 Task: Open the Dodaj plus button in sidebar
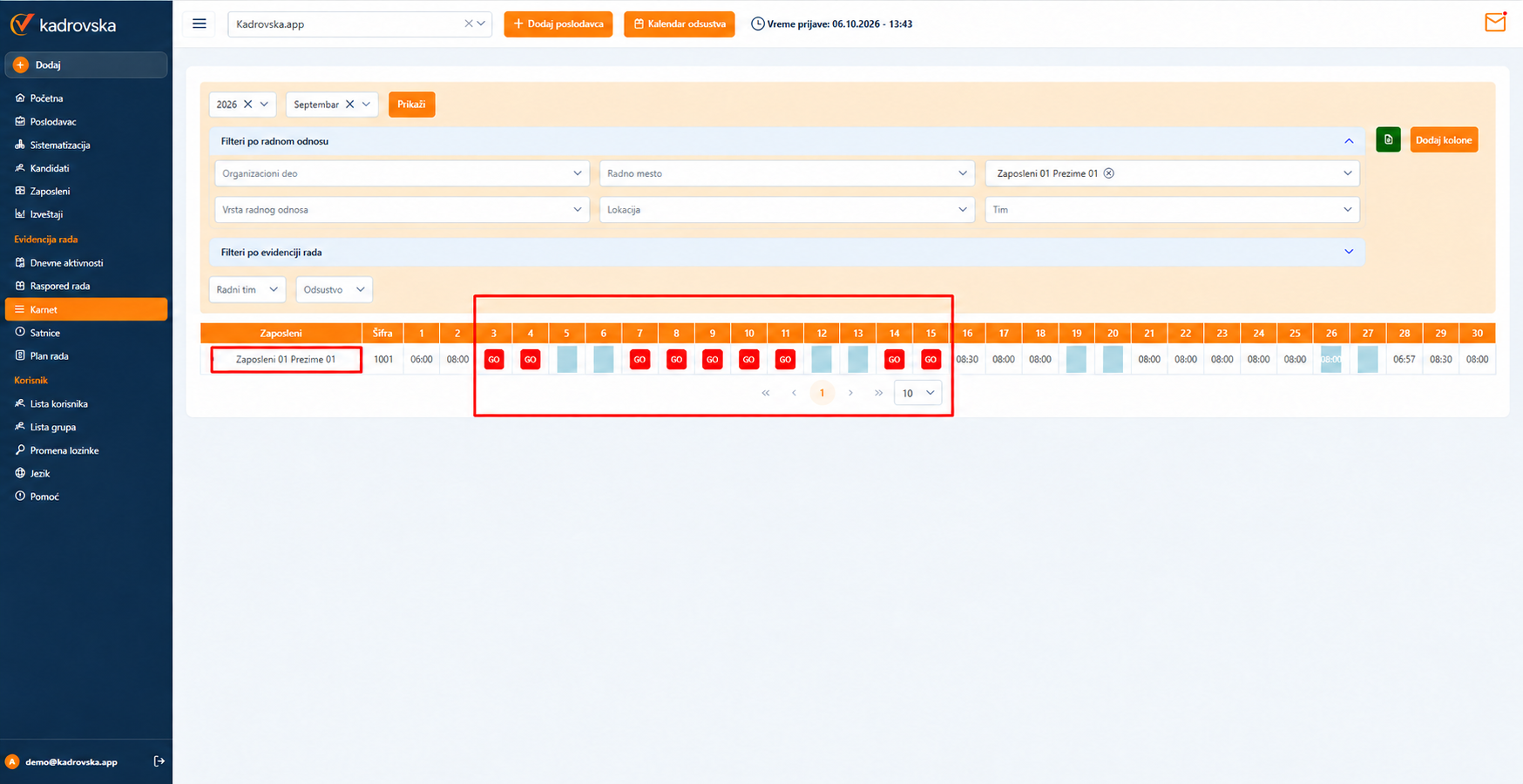click(x=85, y=65)
